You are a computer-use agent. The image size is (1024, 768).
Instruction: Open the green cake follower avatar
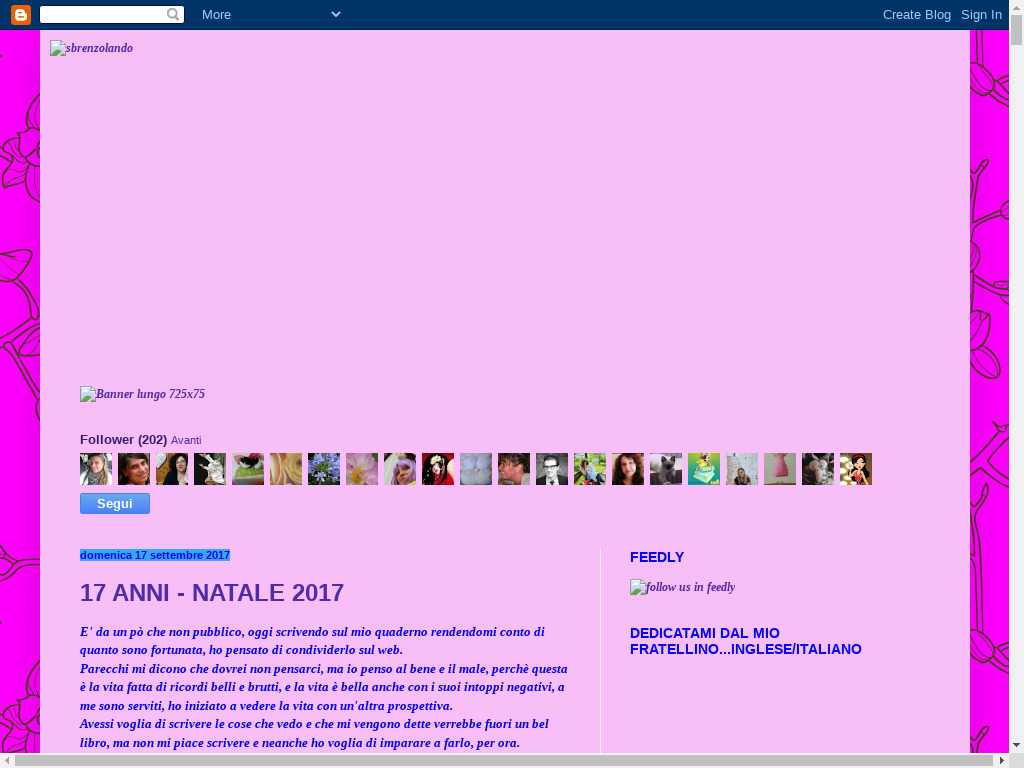click(704, 469)
